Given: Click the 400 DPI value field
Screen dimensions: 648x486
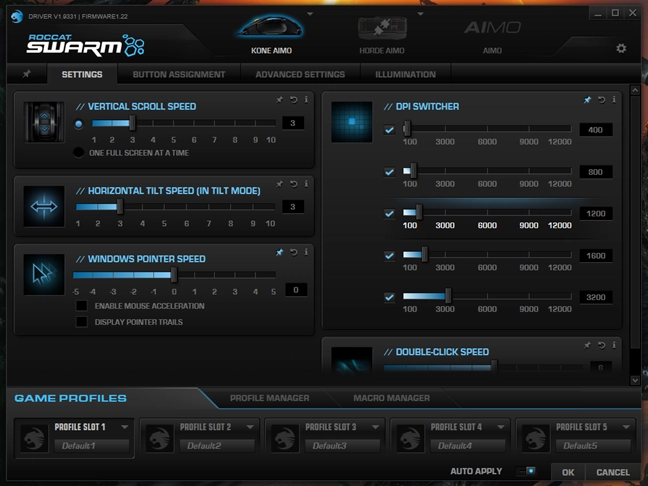Looking at the screenshot, I should tap(596, 130).
